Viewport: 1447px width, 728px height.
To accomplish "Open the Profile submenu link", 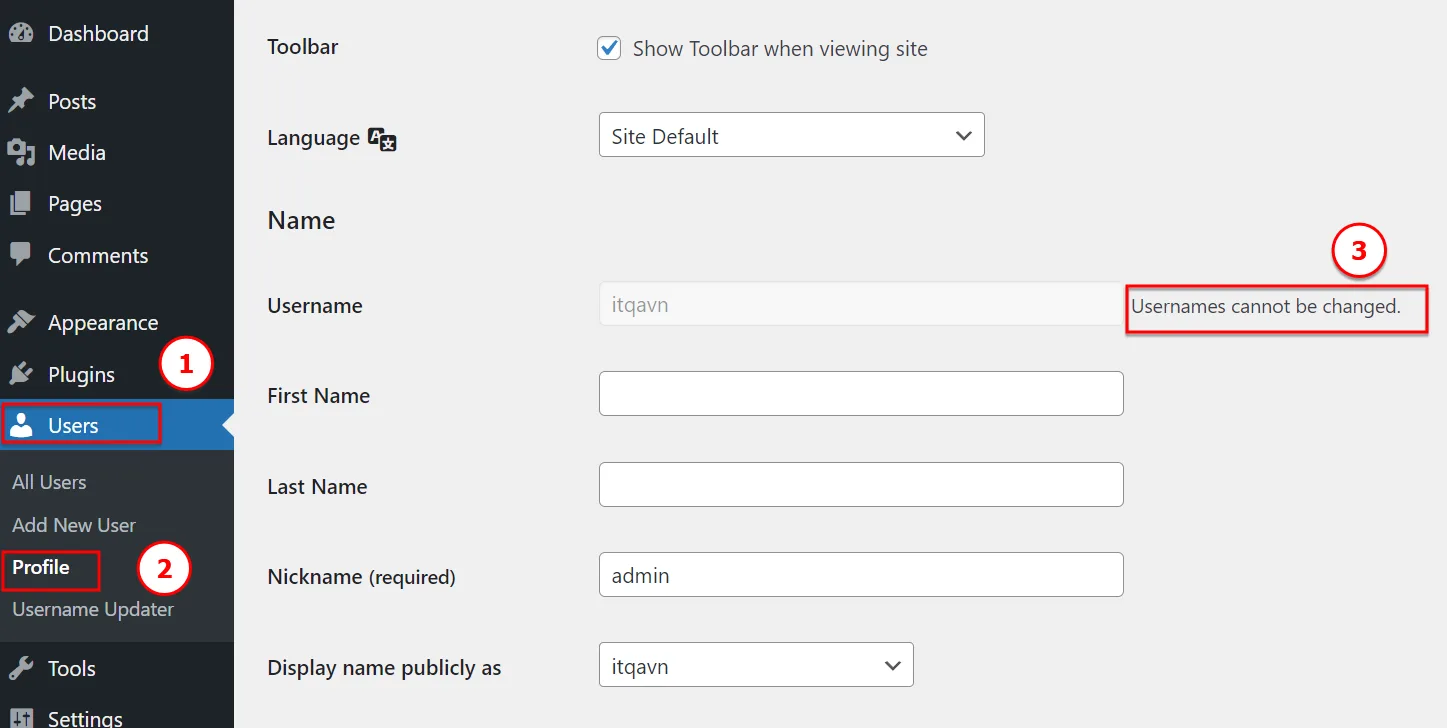I will click(x=41, y=567).
